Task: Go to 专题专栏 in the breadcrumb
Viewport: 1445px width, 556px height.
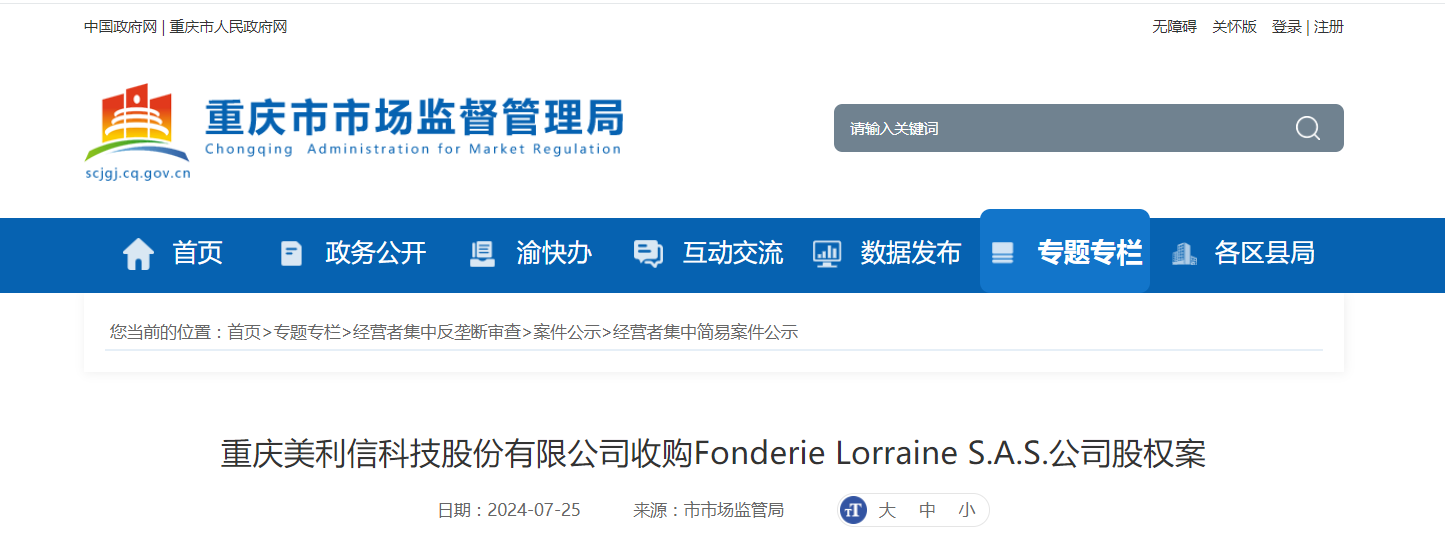Action: click(307, 332)
